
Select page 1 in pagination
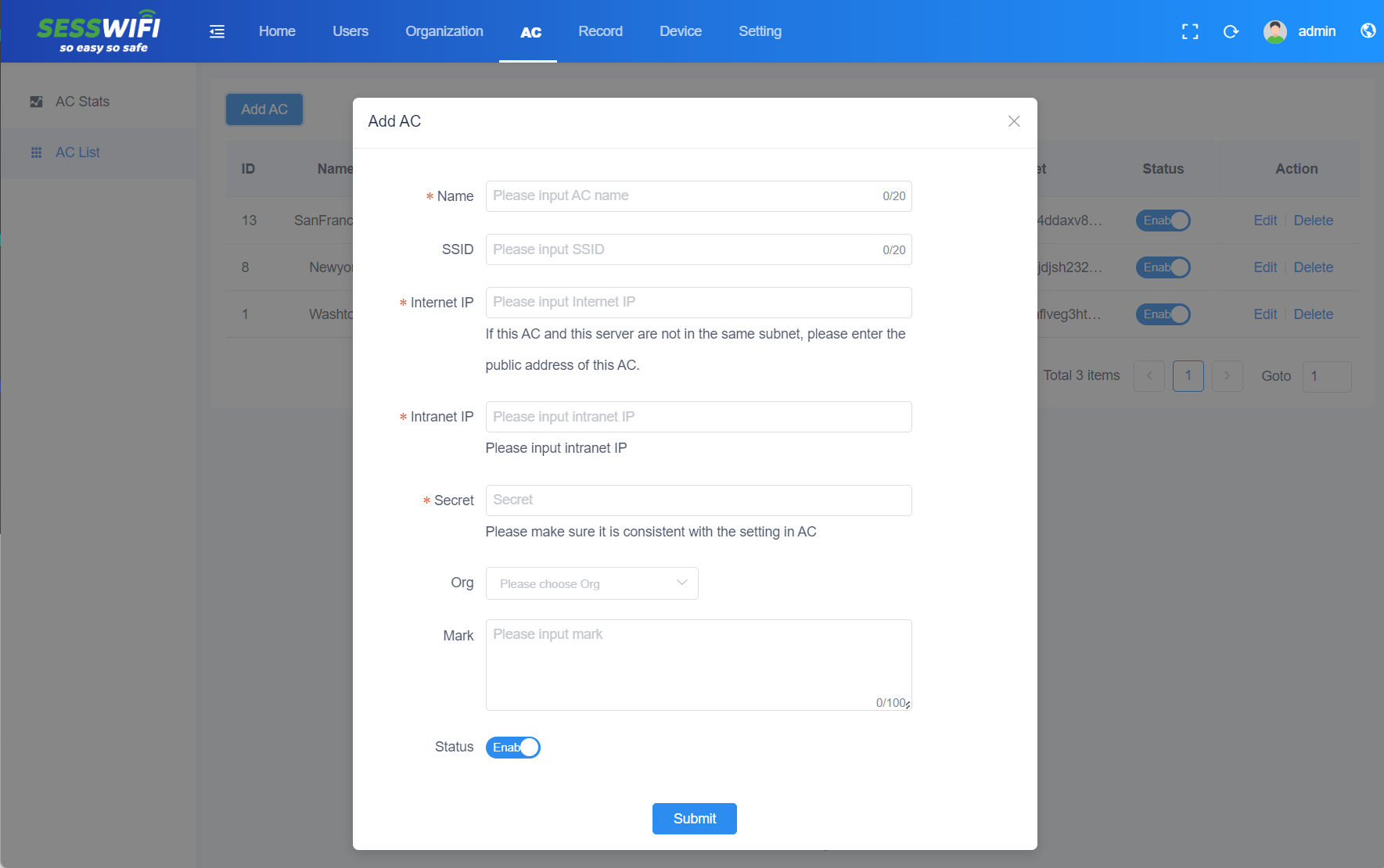tap(1188, 376)
